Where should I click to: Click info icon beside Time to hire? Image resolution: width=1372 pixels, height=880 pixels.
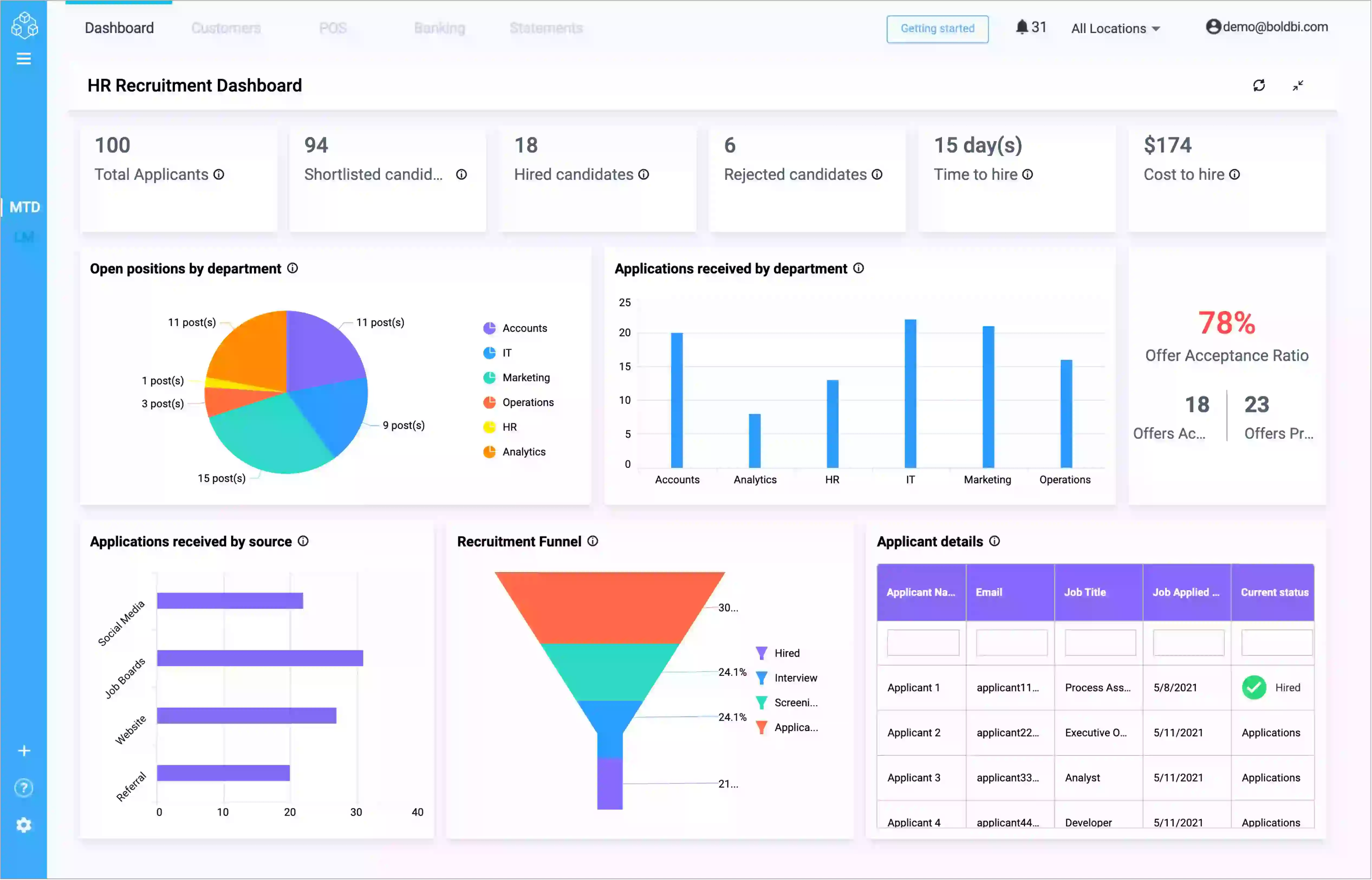click(x=1028, y=174)
